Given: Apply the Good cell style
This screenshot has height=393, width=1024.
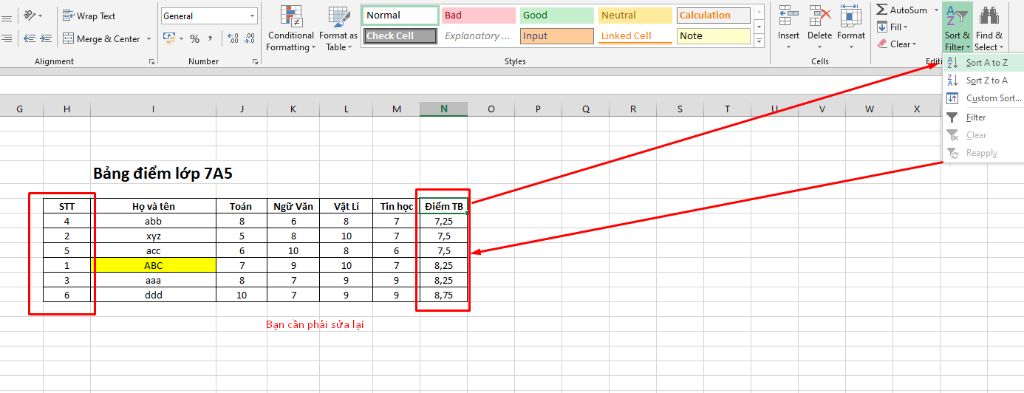Looking at the screenshot, I should click(x=557, y=15).
